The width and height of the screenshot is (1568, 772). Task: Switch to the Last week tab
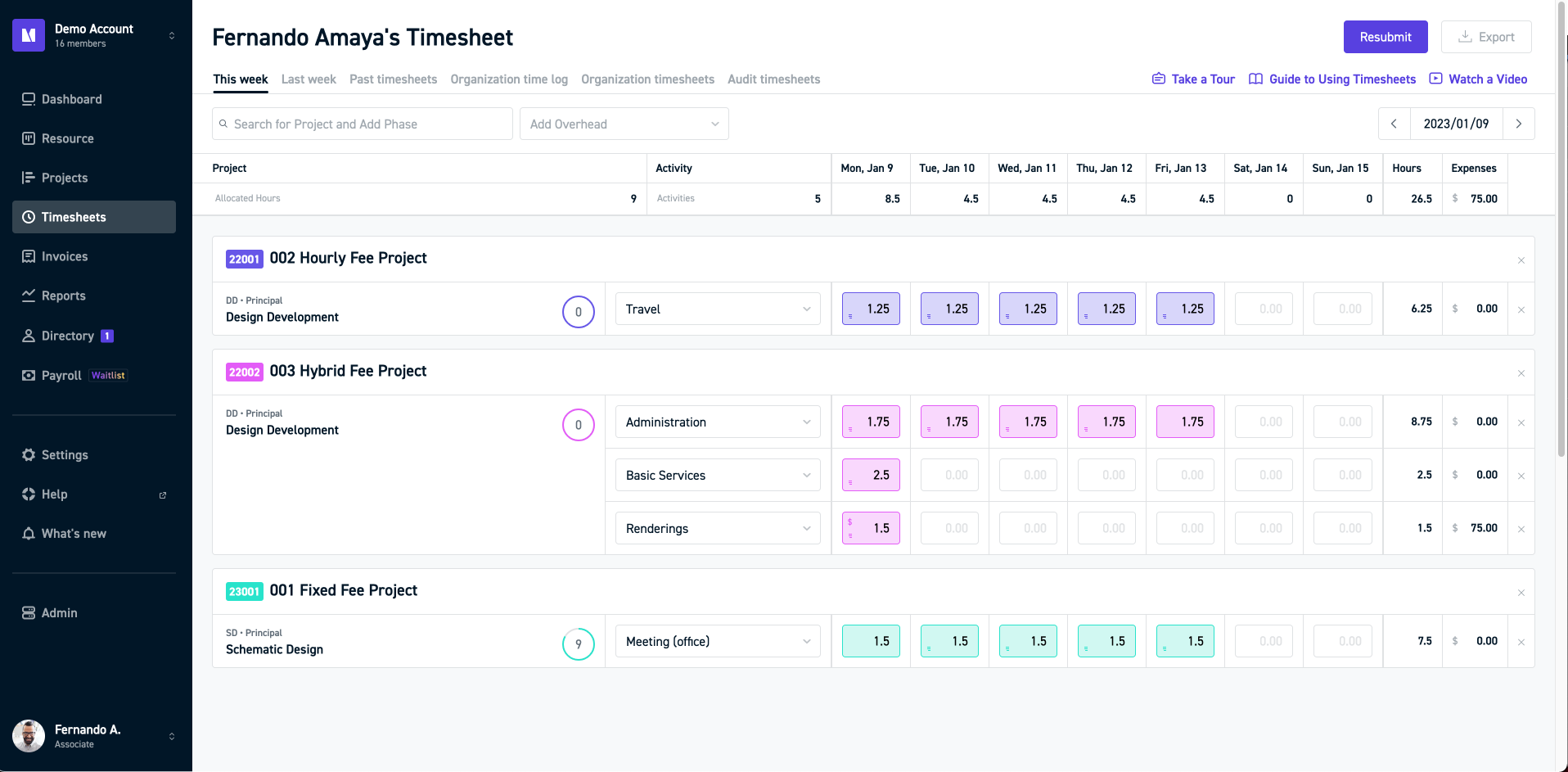click(x=309, y=79)
